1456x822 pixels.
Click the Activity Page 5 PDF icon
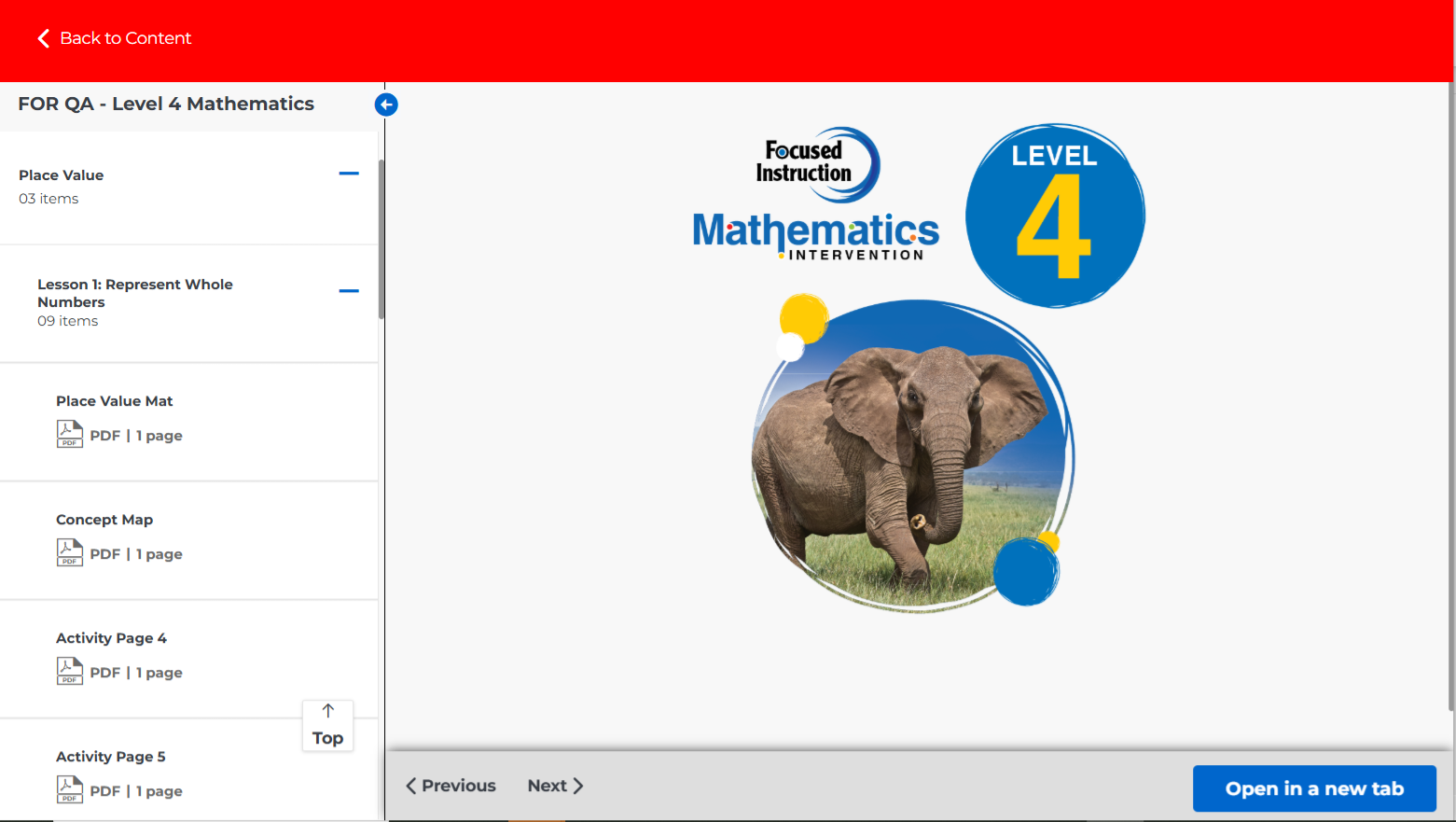[70, 789]
